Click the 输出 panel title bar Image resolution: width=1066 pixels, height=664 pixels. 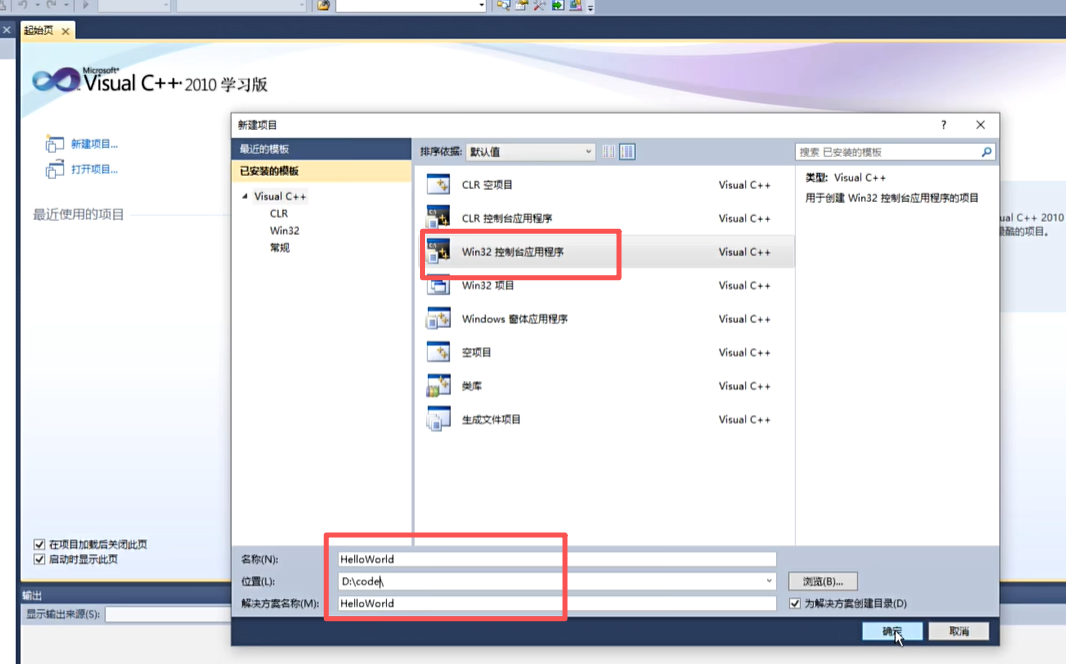pos(126,595)
